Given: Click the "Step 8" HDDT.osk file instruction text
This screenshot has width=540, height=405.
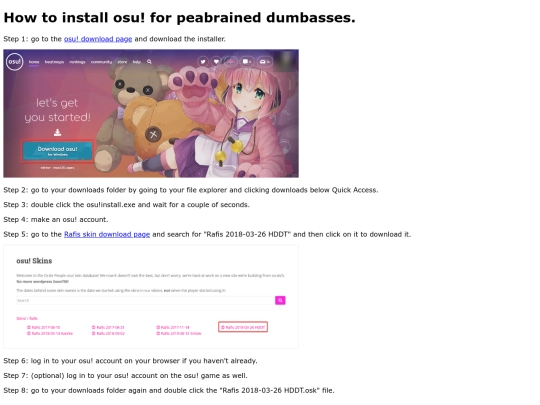Looking at the screenshot, I should tap(169, 390).
